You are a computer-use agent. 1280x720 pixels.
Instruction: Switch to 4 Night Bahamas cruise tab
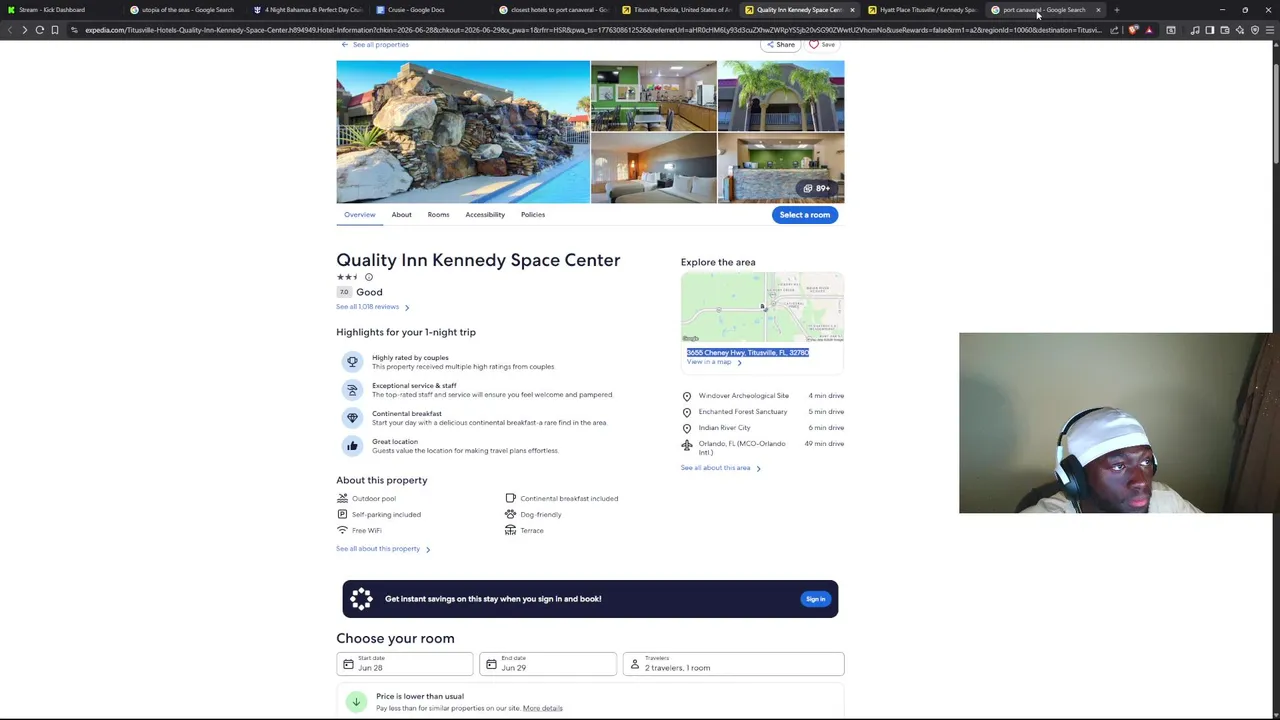pyautogui.click(x=306, y=10)
